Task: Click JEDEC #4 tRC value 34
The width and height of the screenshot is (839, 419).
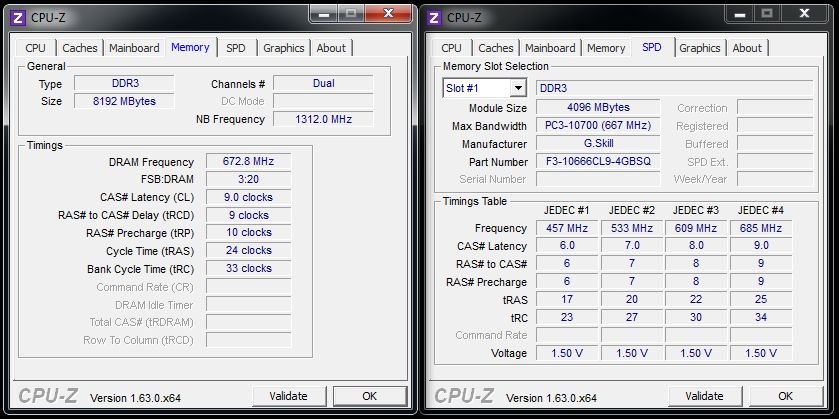Action: pos(761,317)
